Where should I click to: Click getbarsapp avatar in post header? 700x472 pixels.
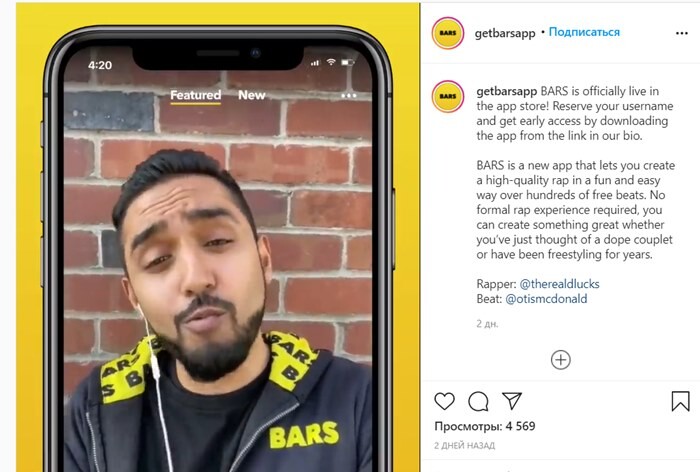pyautogui.click(x=447, y=33)
